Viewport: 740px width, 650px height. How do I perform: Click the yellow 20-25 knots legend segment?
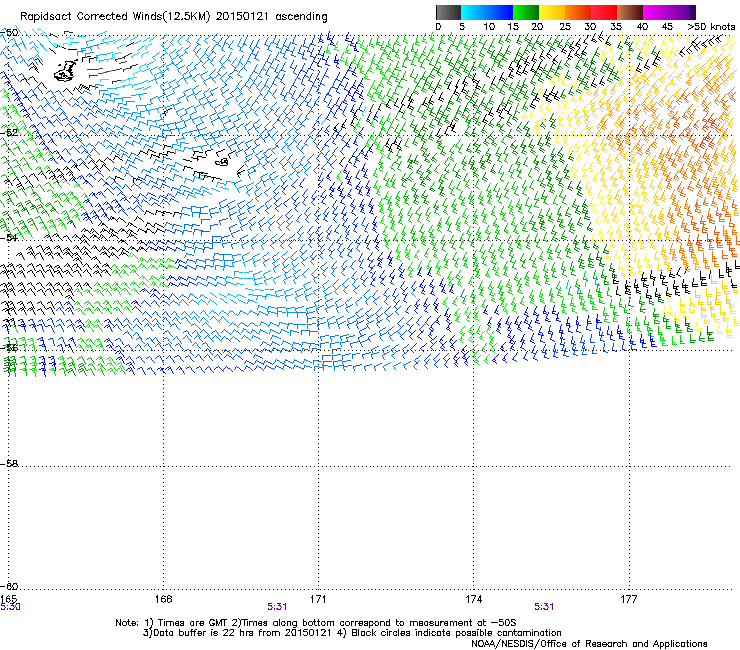pyautogui.click(x=552, y=12)
